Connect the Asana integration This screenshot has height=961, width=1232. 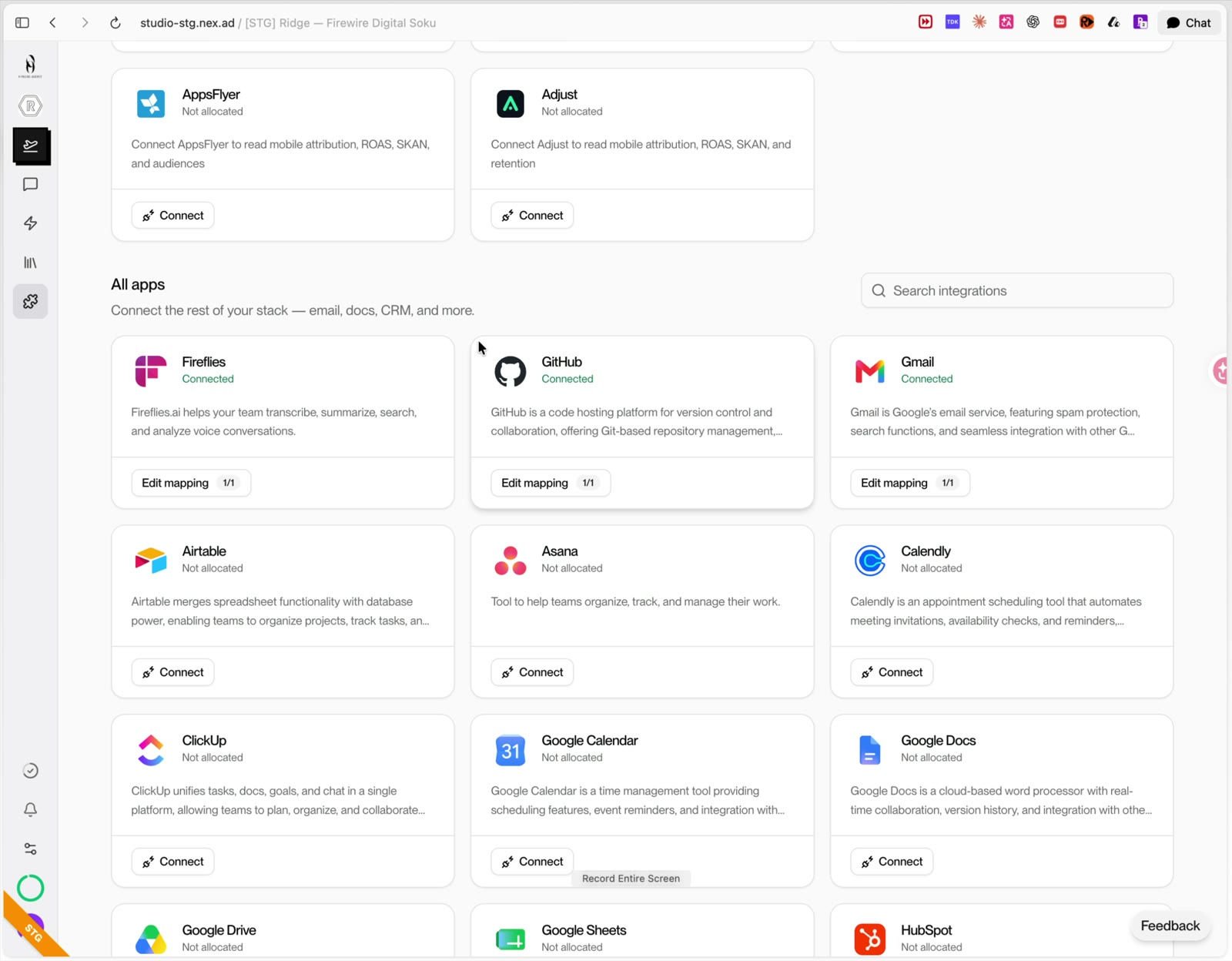coord(533,672)
